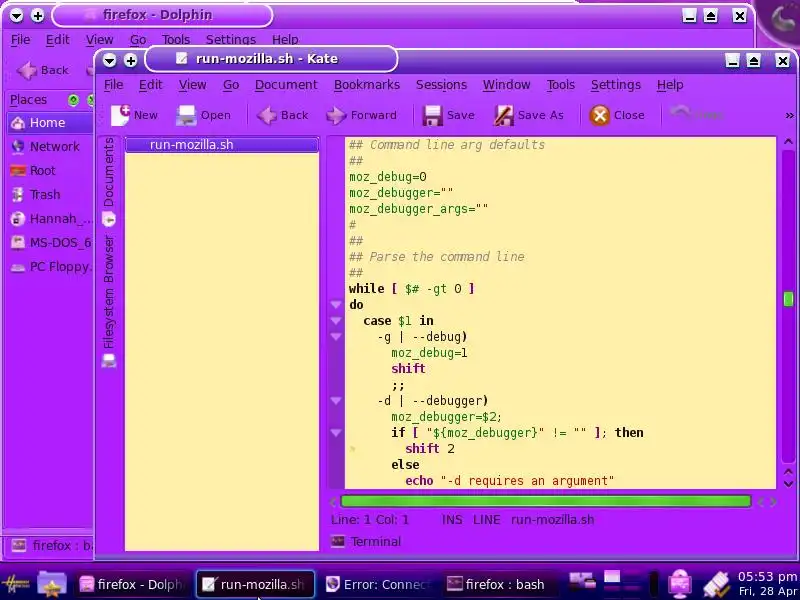This screenshot has height=600, width=800.
Task: Open Kate's Tools menu
Action: 561,85
